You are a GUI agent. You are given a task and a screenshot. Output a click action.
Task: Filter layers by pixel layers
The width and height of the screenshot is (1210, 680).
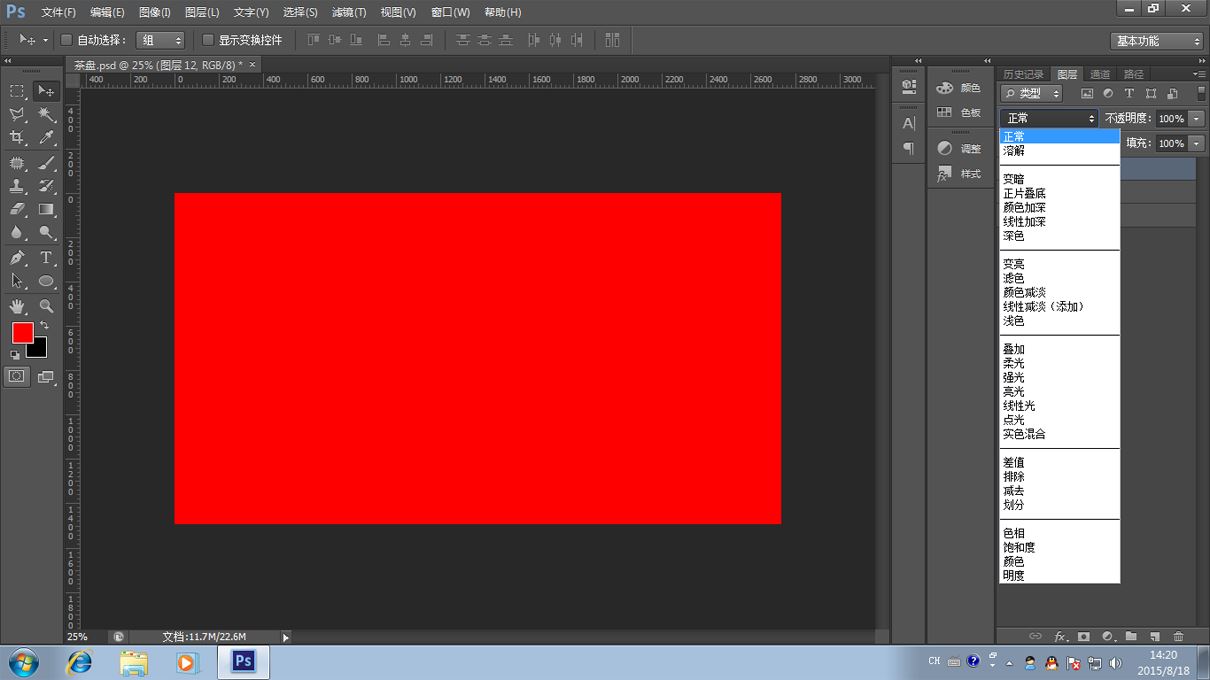(1087, 93)
